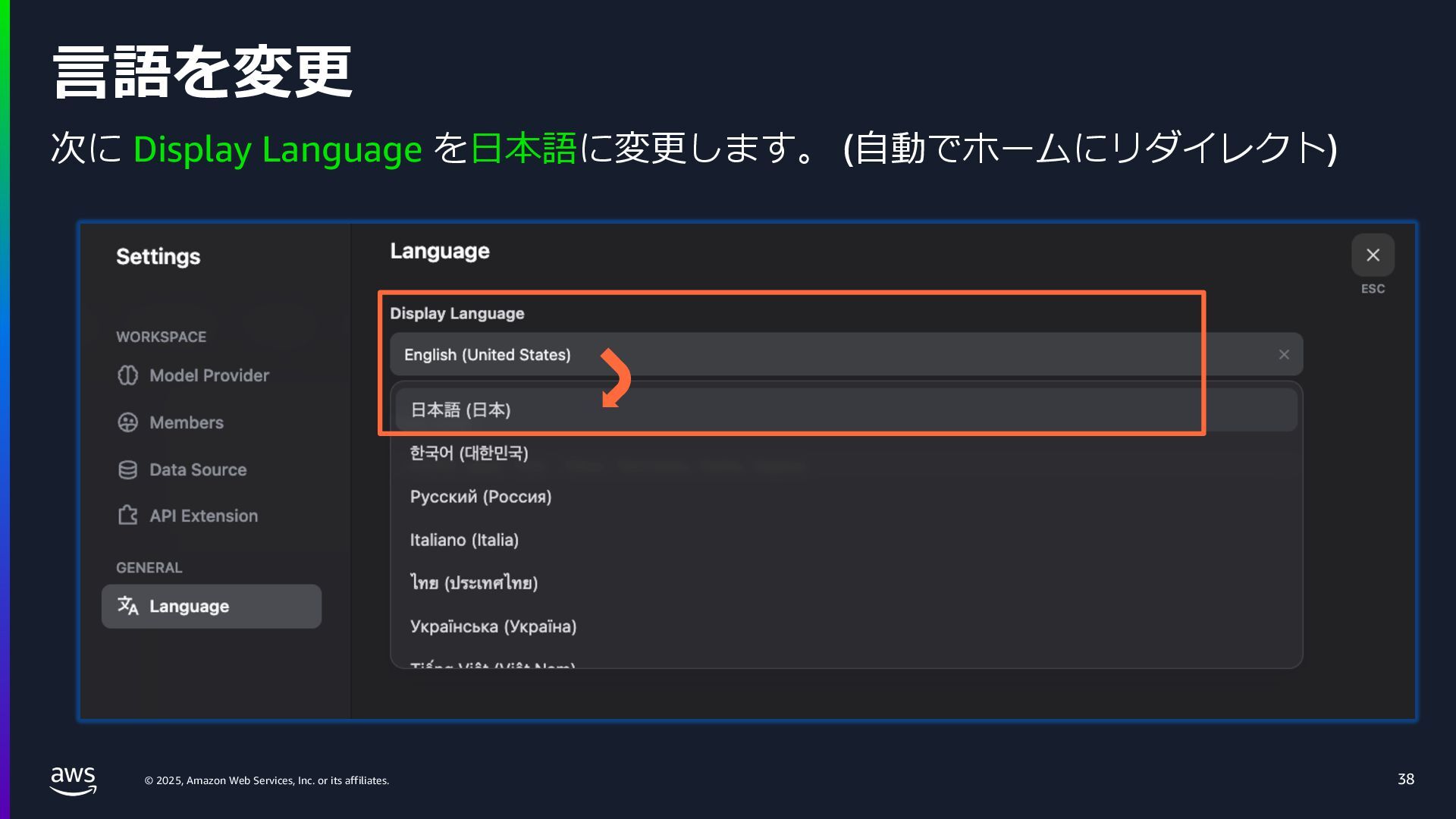
Task: Click the AWS logo
Action: [x=73, y=780]
